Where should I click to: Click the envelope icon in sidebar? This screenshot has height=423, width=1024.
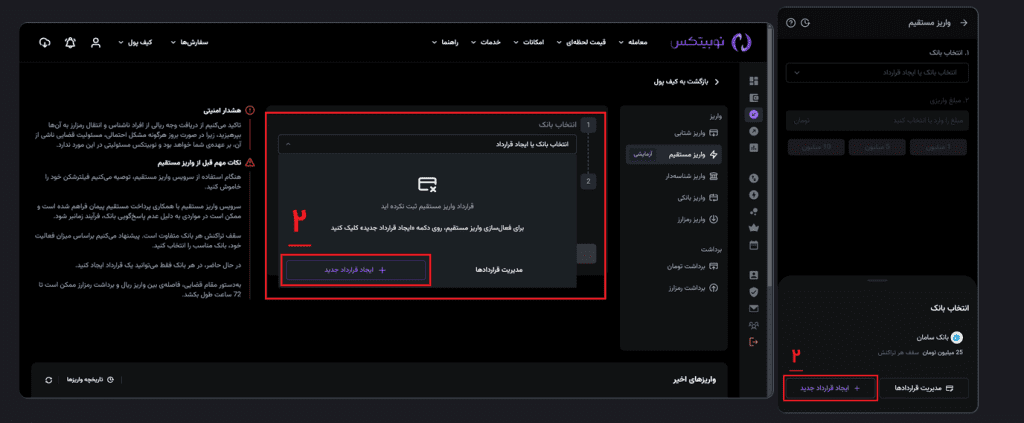pos(753,309)
